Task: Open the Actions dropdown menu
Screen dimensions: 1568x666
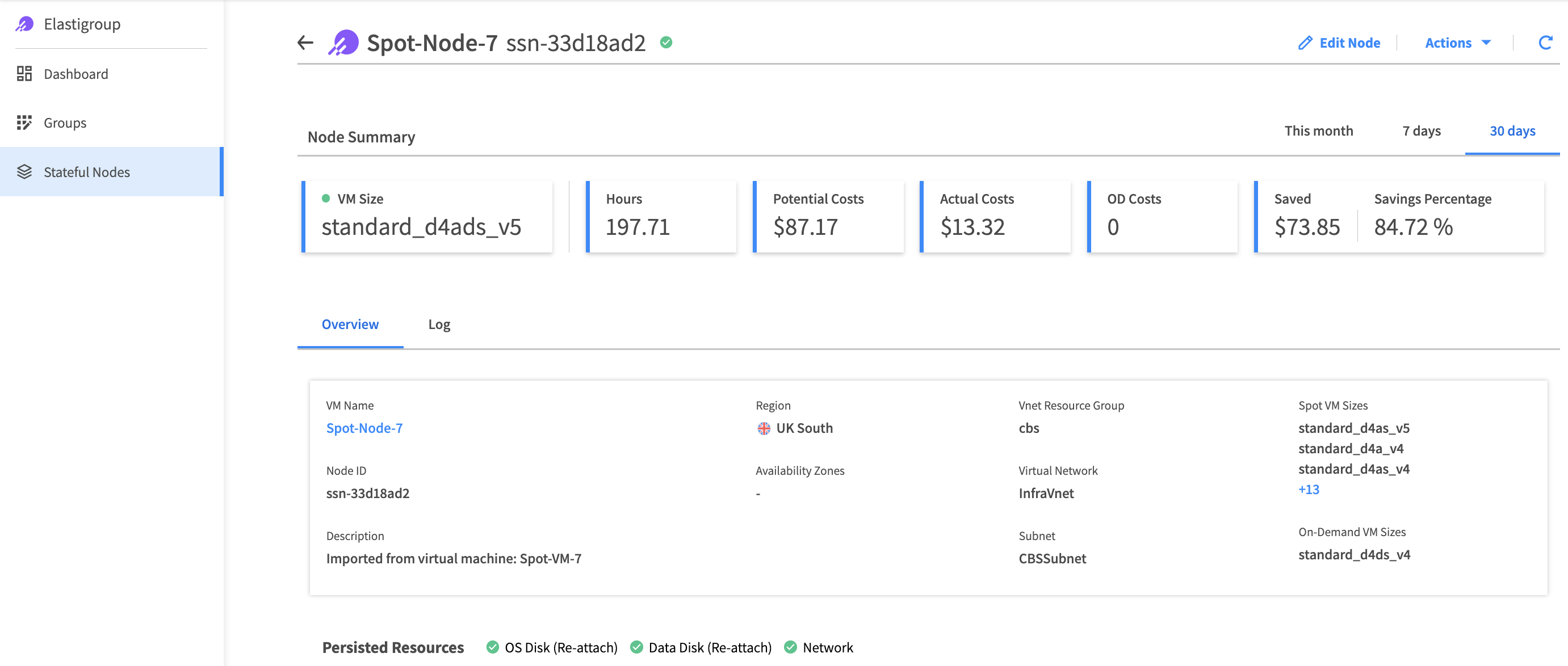Action: 1457,43
